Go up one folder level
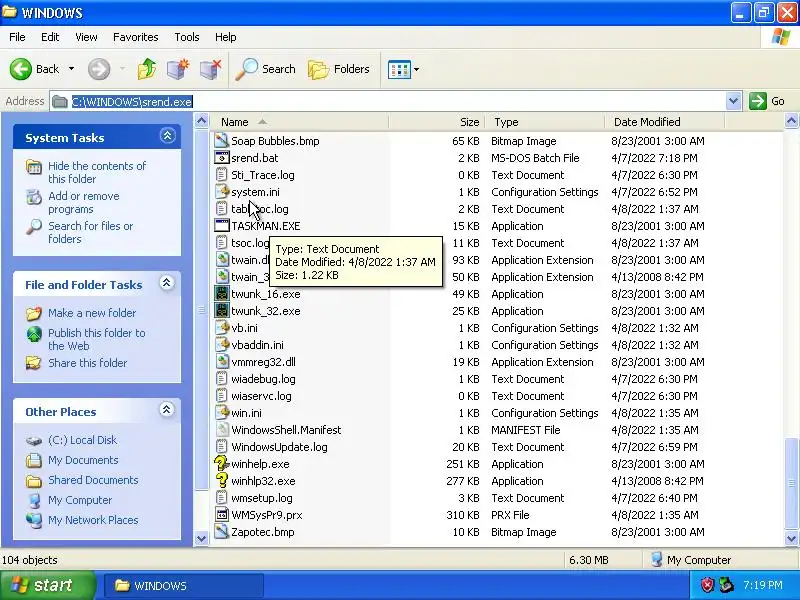The width and height of the screenshot is (800, 600). 147,69
